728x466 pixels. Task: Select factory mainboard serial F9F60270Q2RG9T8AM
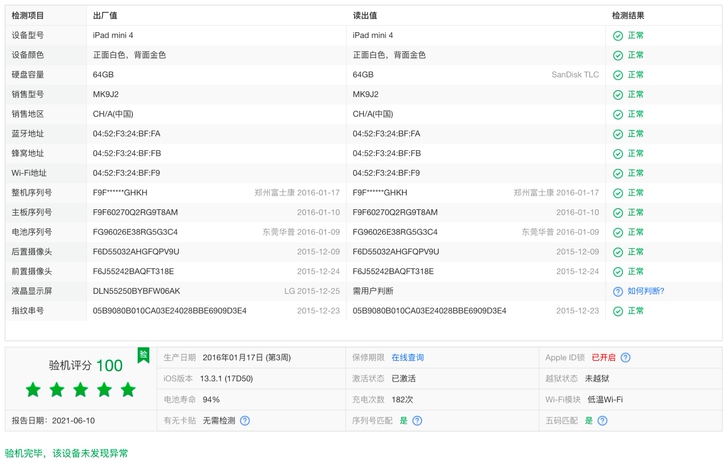pos(136,212)
